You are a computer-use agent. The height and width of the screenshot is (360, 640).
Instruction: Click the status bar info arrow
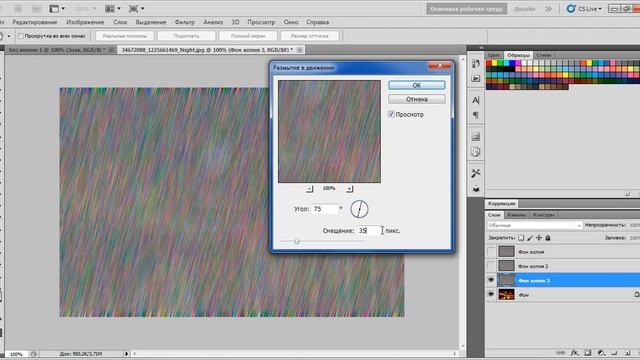click(x=127, y=354)
